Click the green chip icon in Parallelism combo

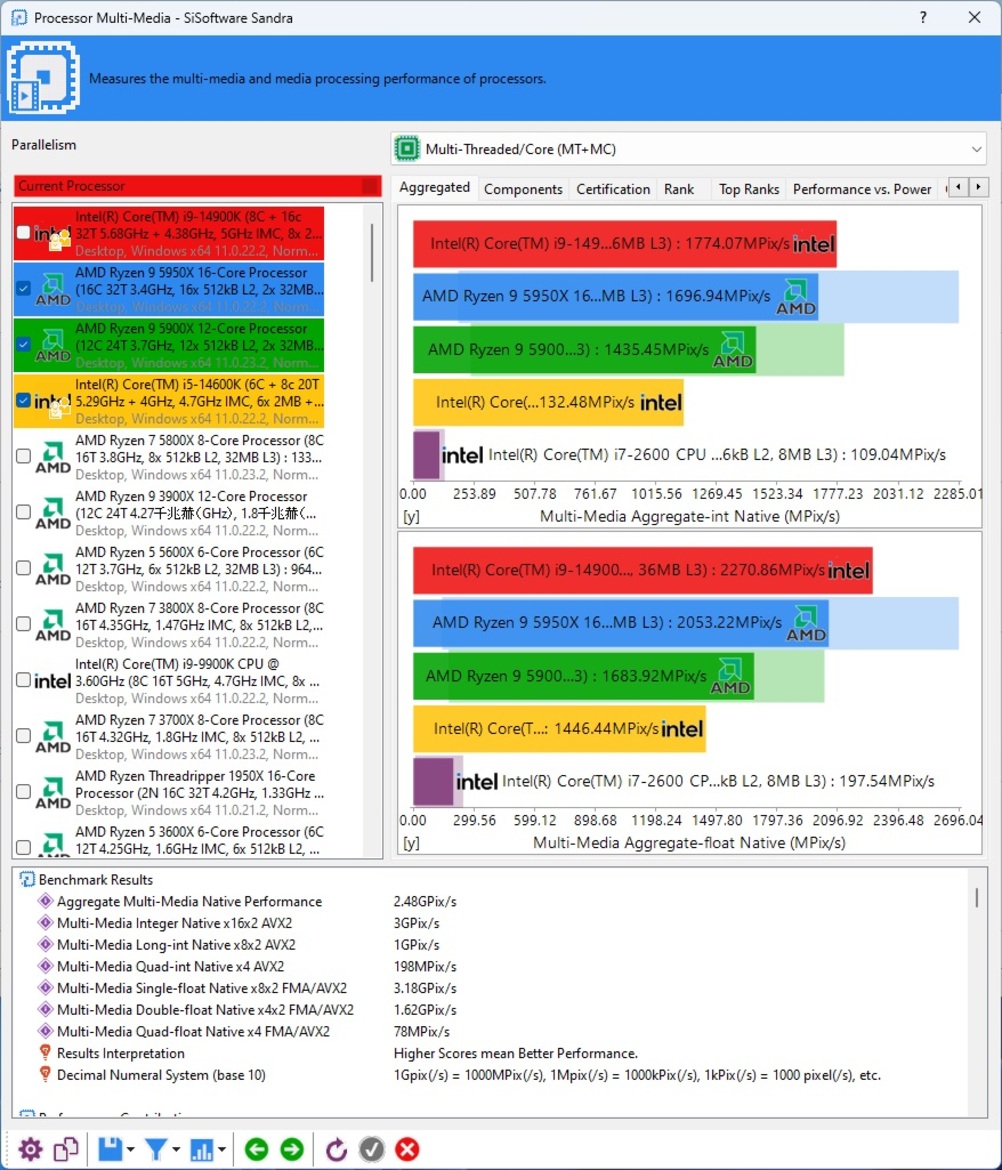click(407, 149)
